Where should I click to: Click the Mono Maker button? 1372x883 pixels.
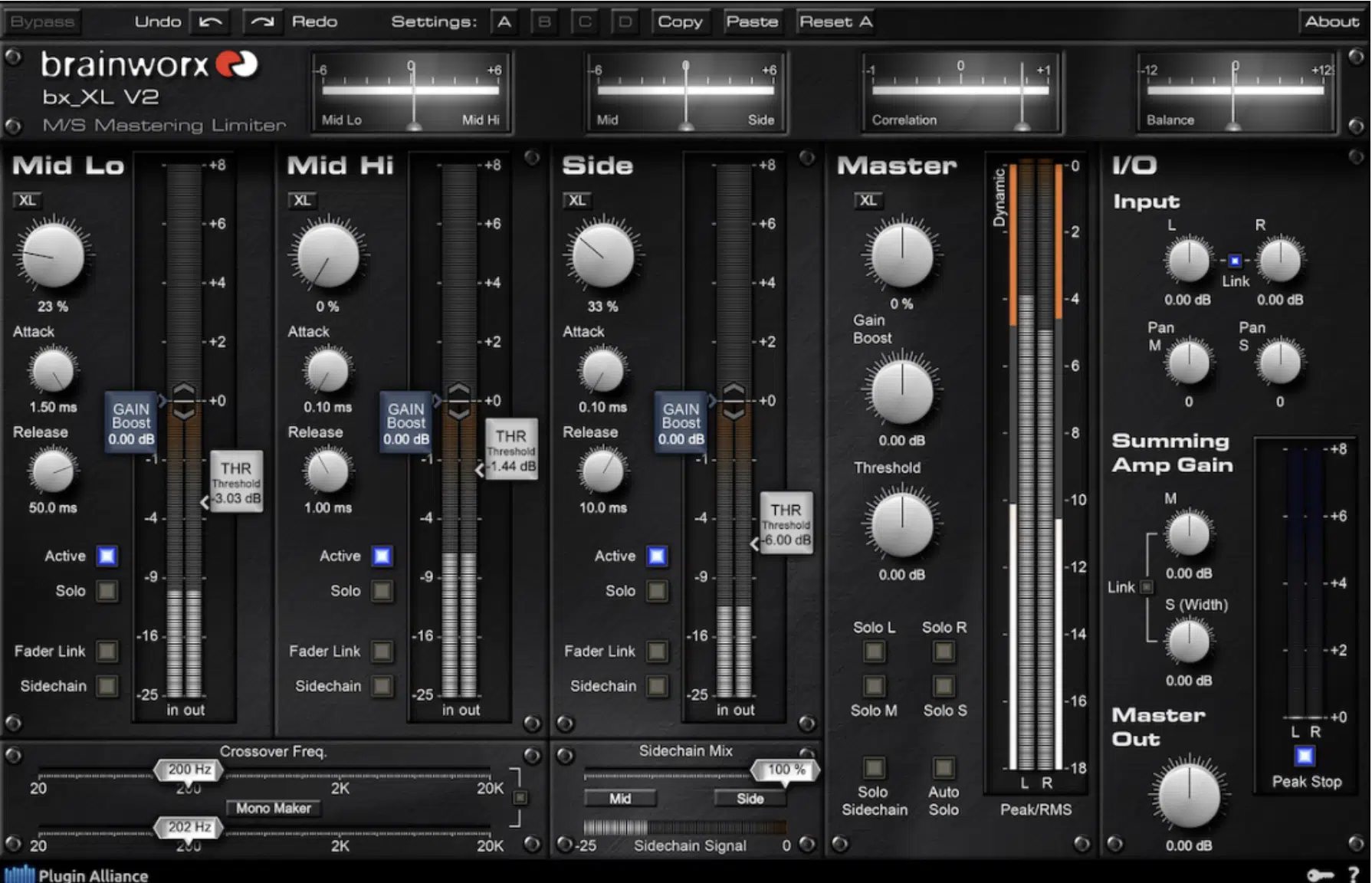coord(274,808)
